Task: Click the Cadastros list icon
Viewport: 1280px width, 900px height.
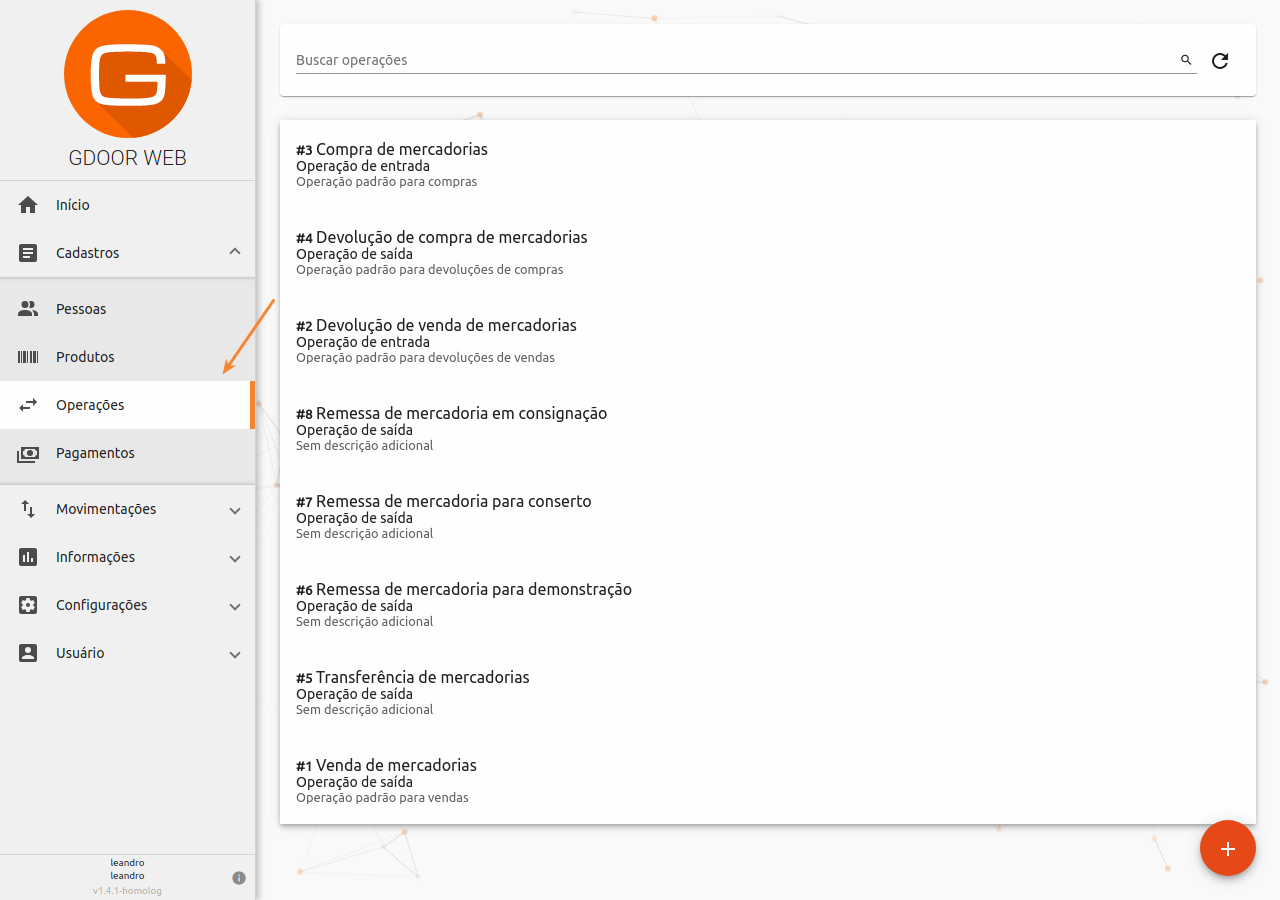Action: (28, 253)
